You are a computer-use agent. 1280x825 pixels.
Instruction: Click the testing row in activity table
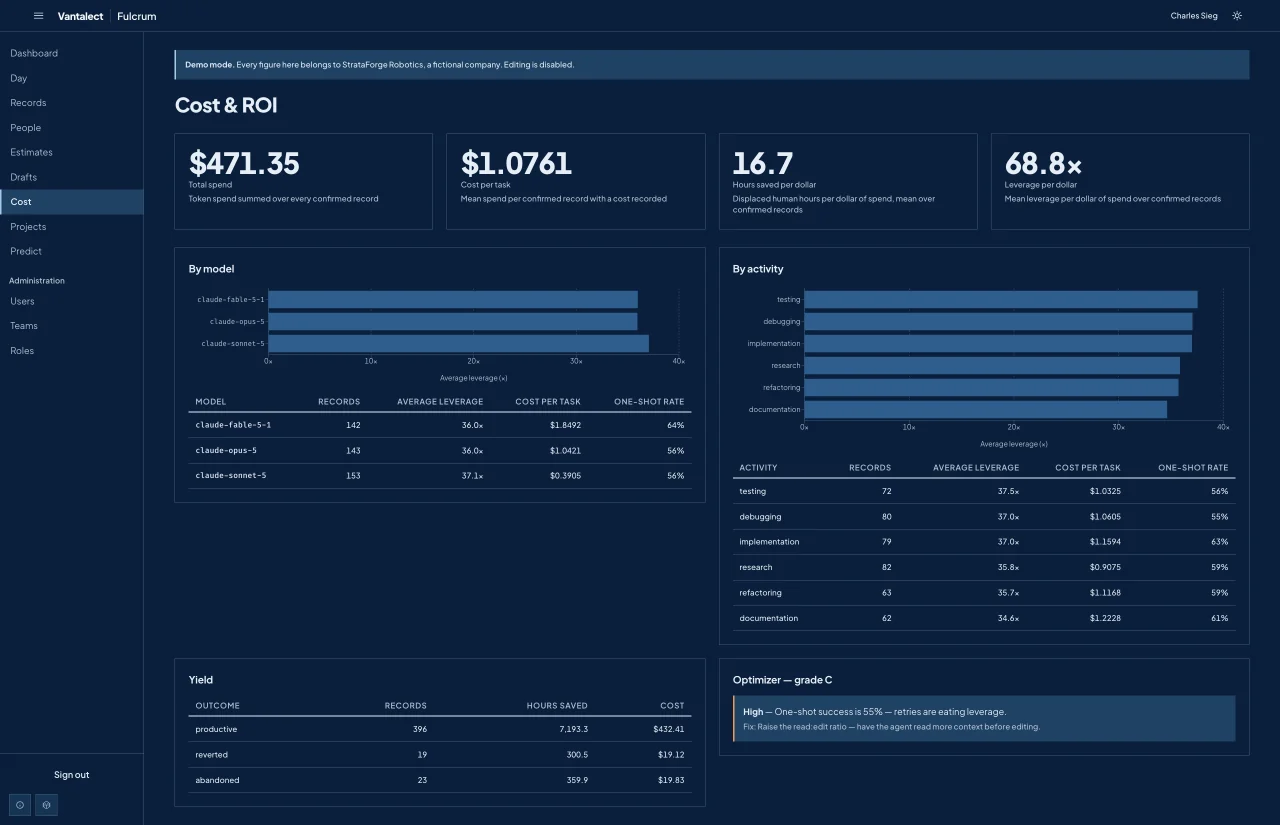pyautogui.click(x=984, y=491)
